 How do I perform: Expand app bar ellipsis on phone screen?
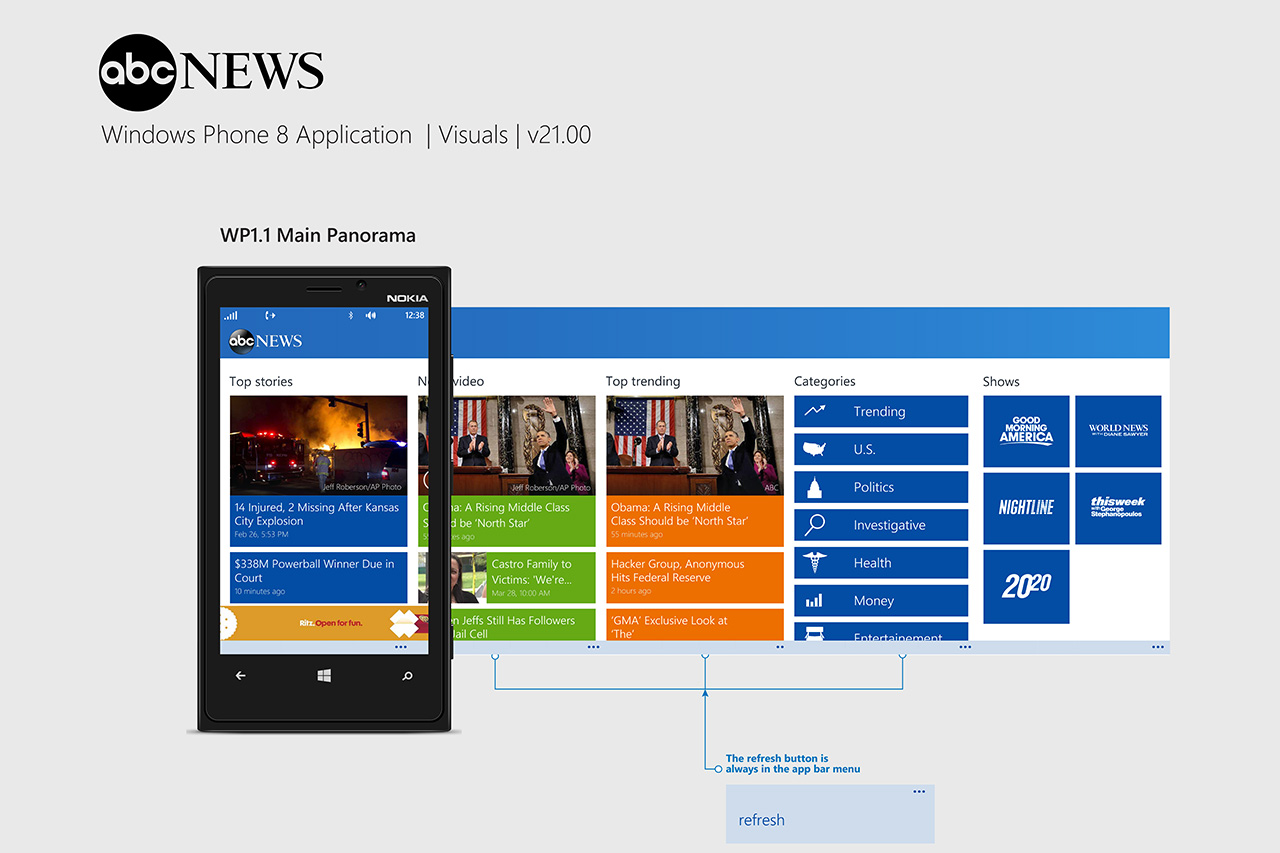pos(401,647)
